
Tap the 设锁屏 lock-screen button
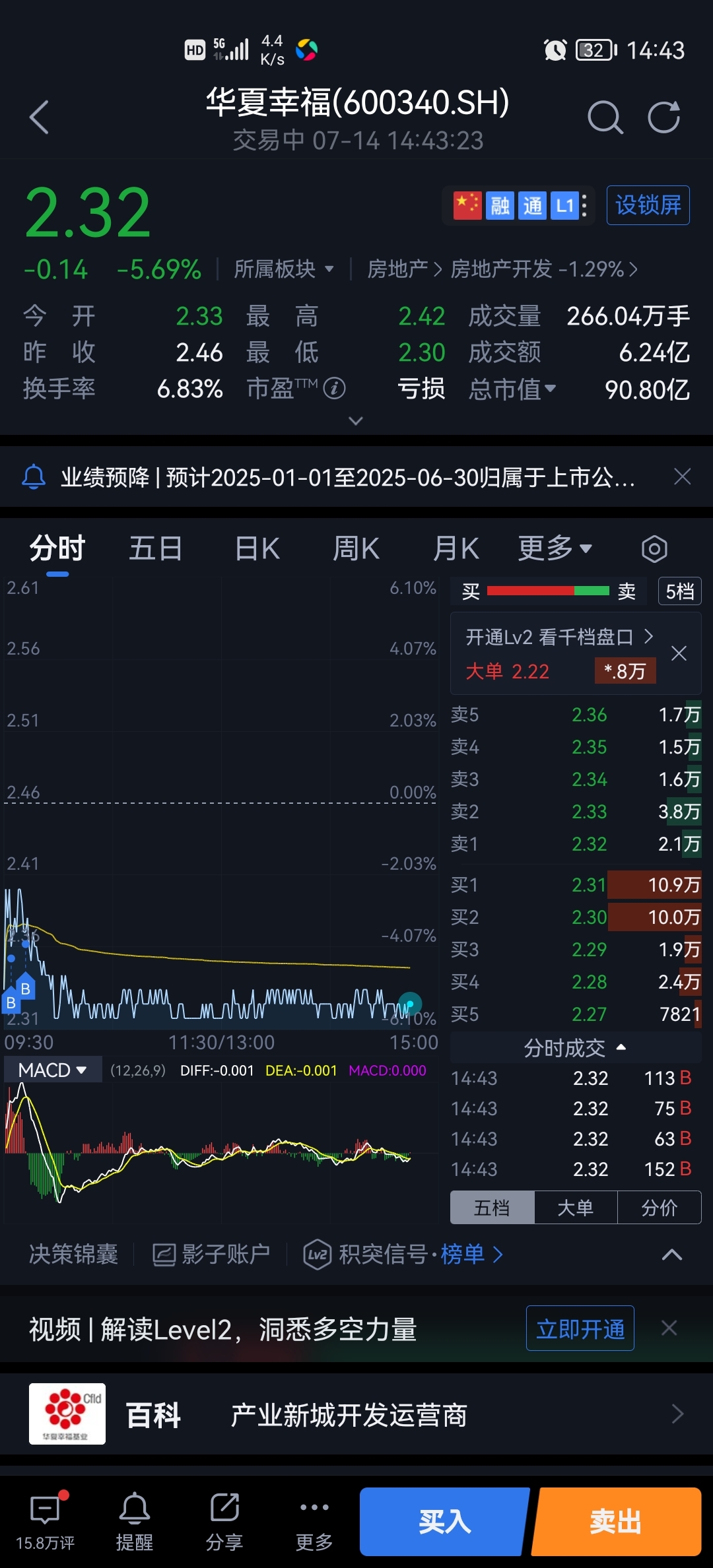[648, 205]
